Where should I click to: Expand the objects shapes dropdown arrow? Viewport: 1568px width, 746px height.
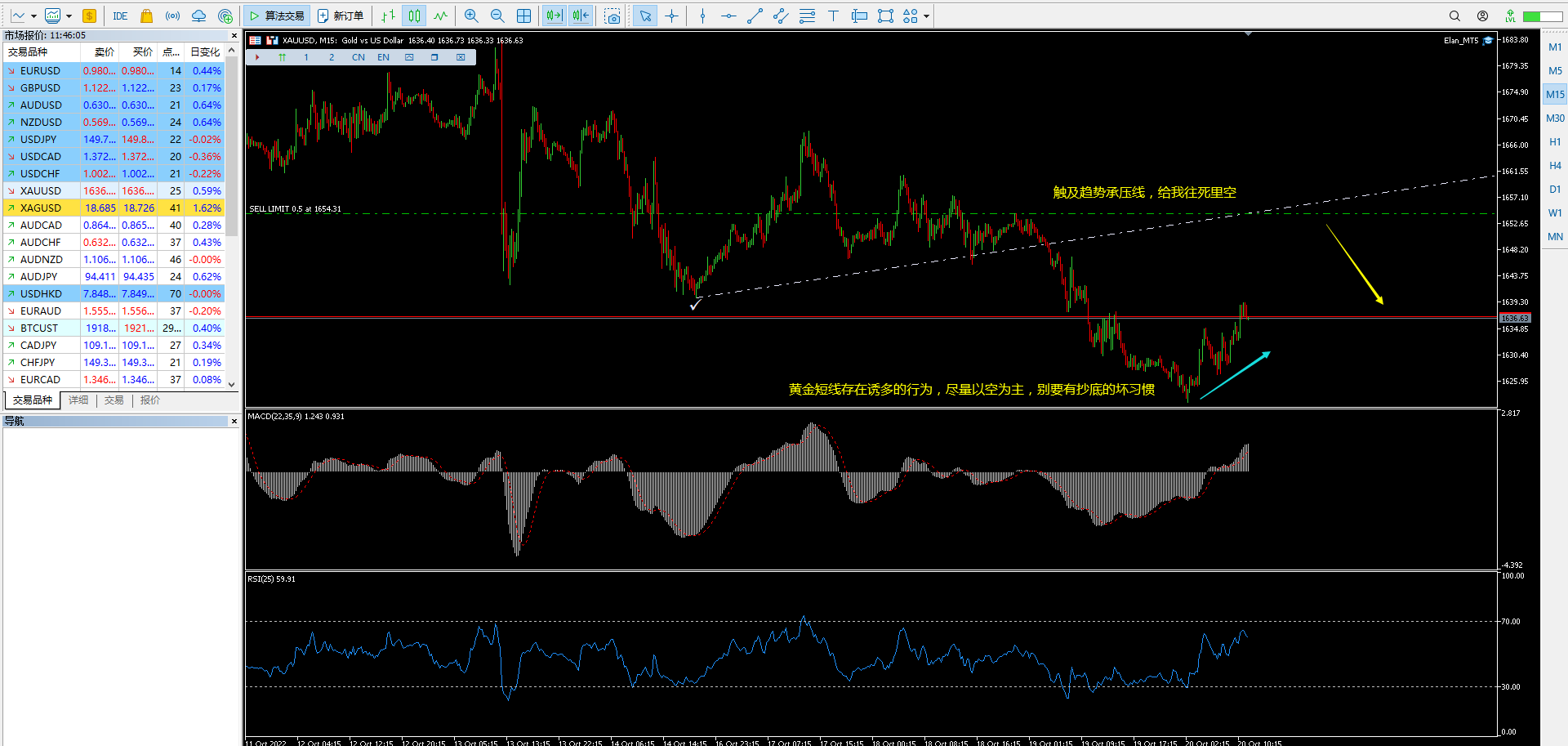[x=927, y=16]
